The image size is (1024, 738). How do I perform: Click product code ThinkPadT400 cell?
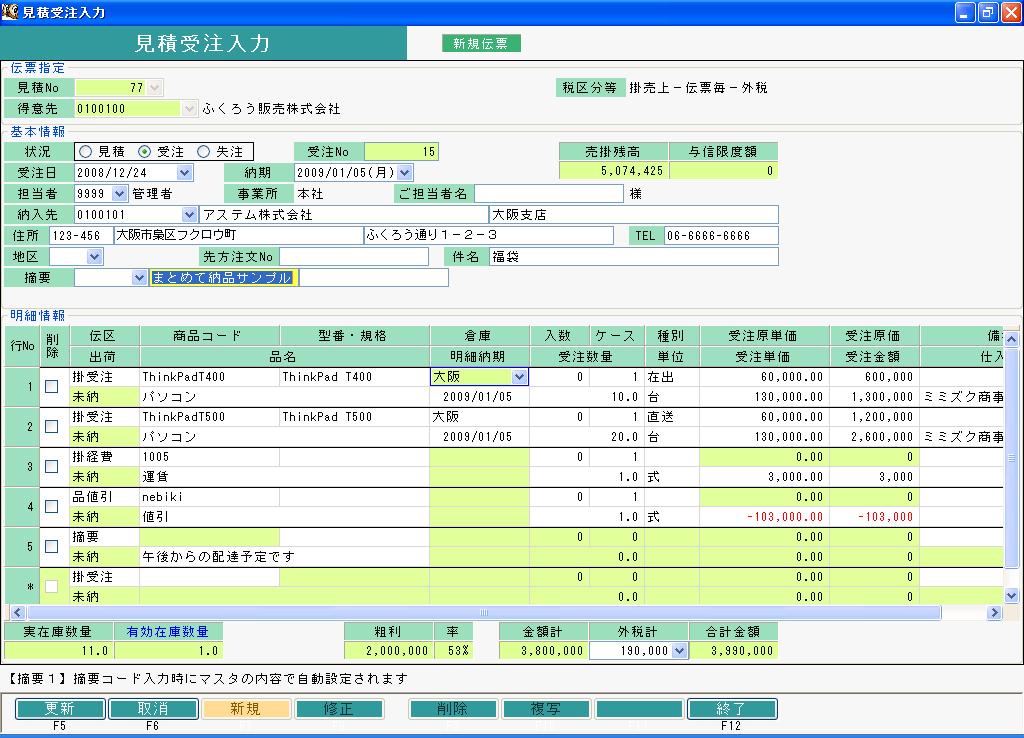pos(209,377)
